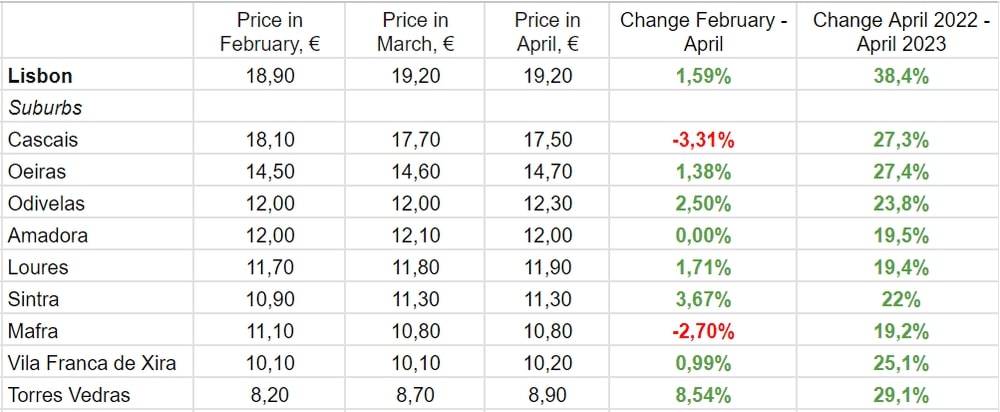This screenshot has width=1000, height=412.
Task: Click the Odivelas row label
Action: (x=46, y=204)
